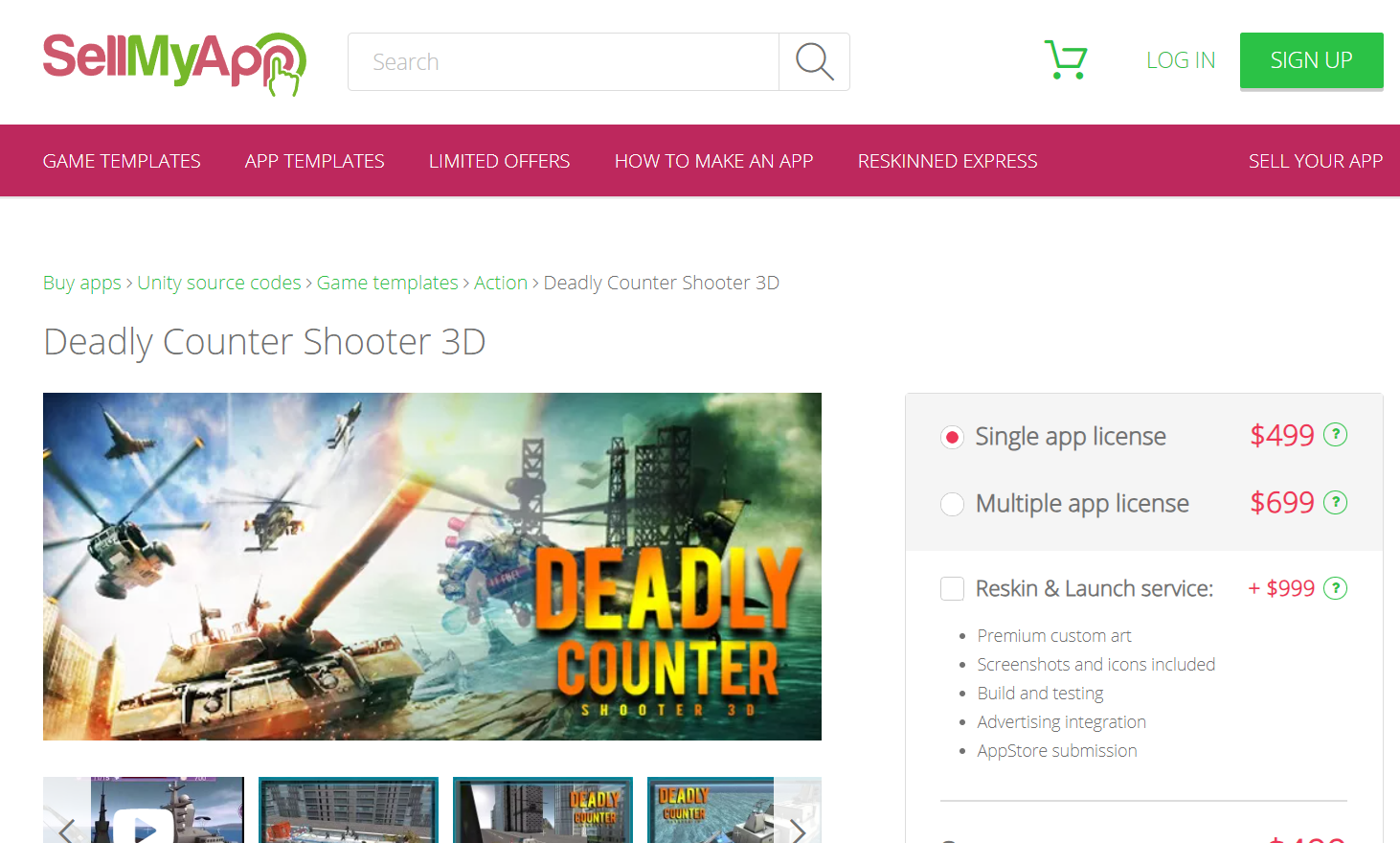
Task: Click the $699 price
Action: pyautogui.click(x=1282, y=503)
